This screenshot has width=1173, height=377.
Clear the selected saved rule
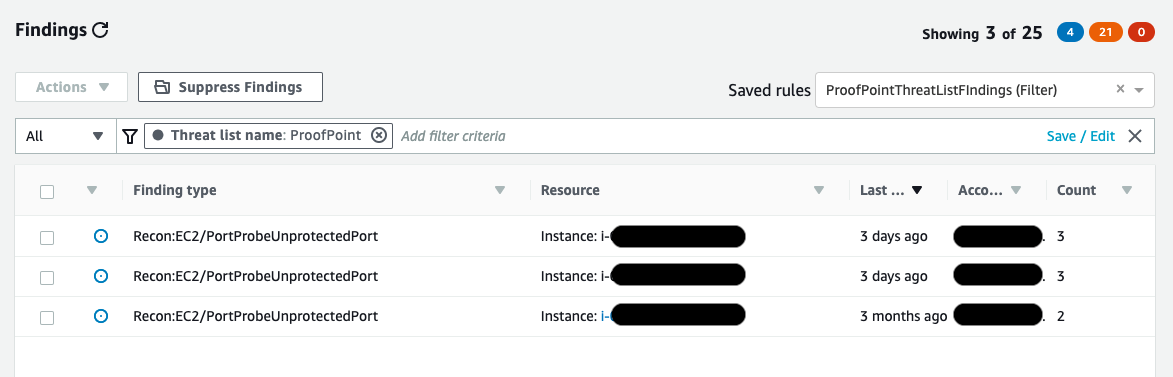click(x=1121, y=89)
